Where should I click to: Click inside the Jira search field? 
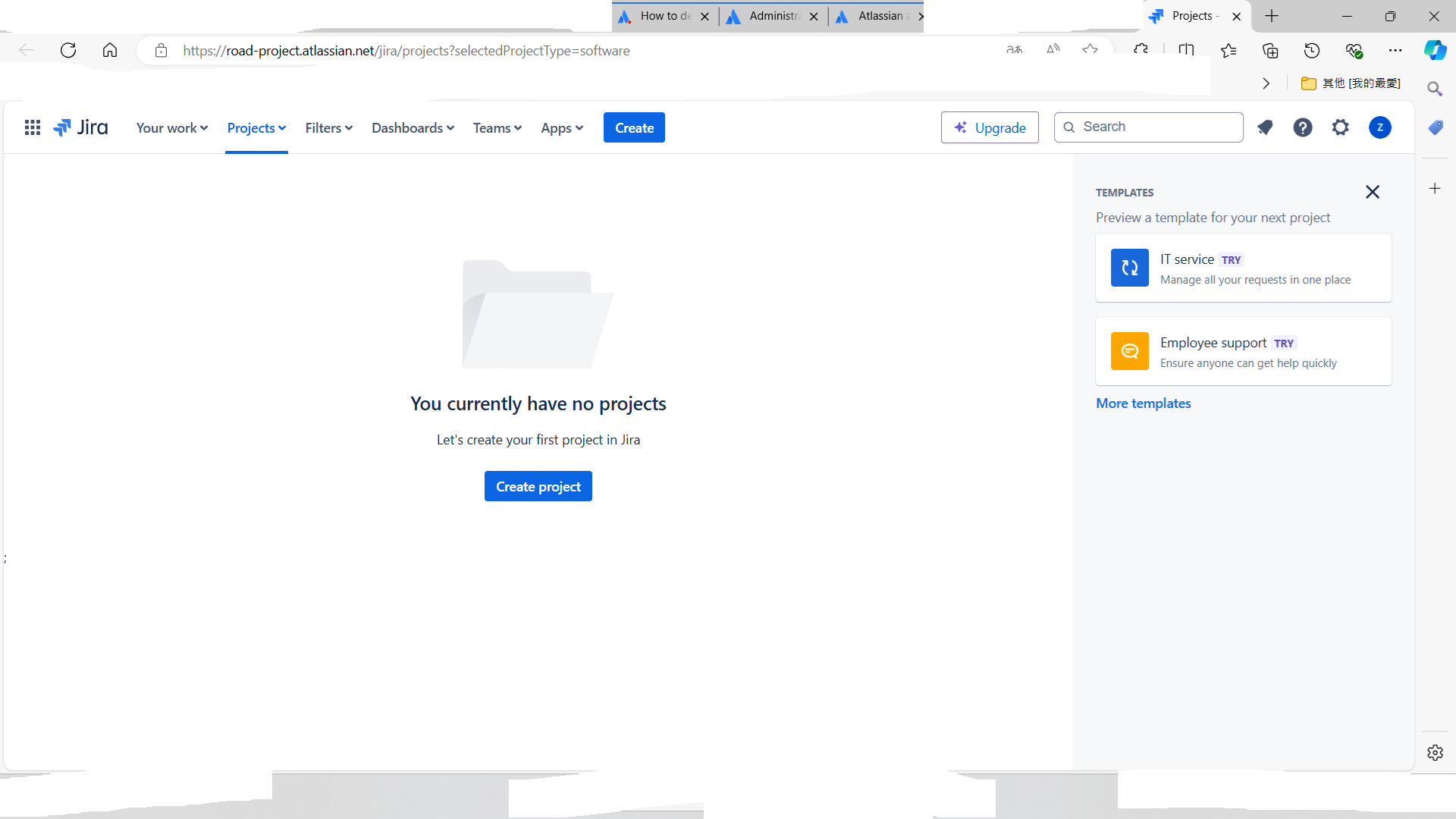coord(1148,127)
